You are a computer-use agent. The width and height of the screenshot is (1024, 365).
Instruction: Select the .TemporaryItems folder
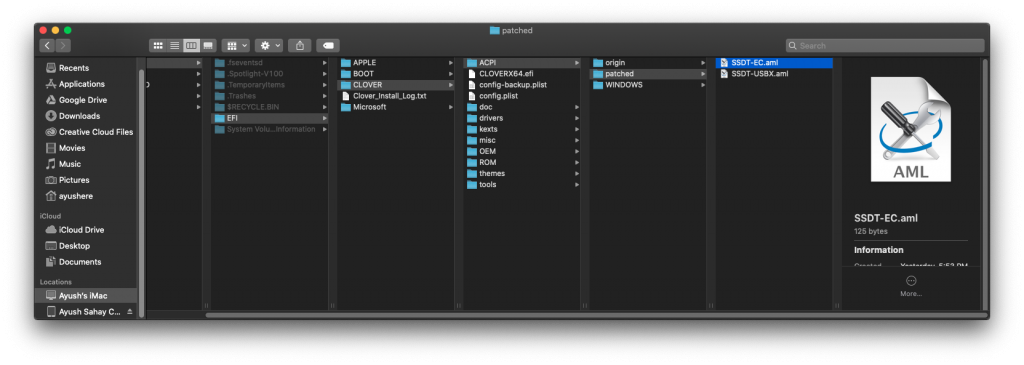[x=270, y=85]
